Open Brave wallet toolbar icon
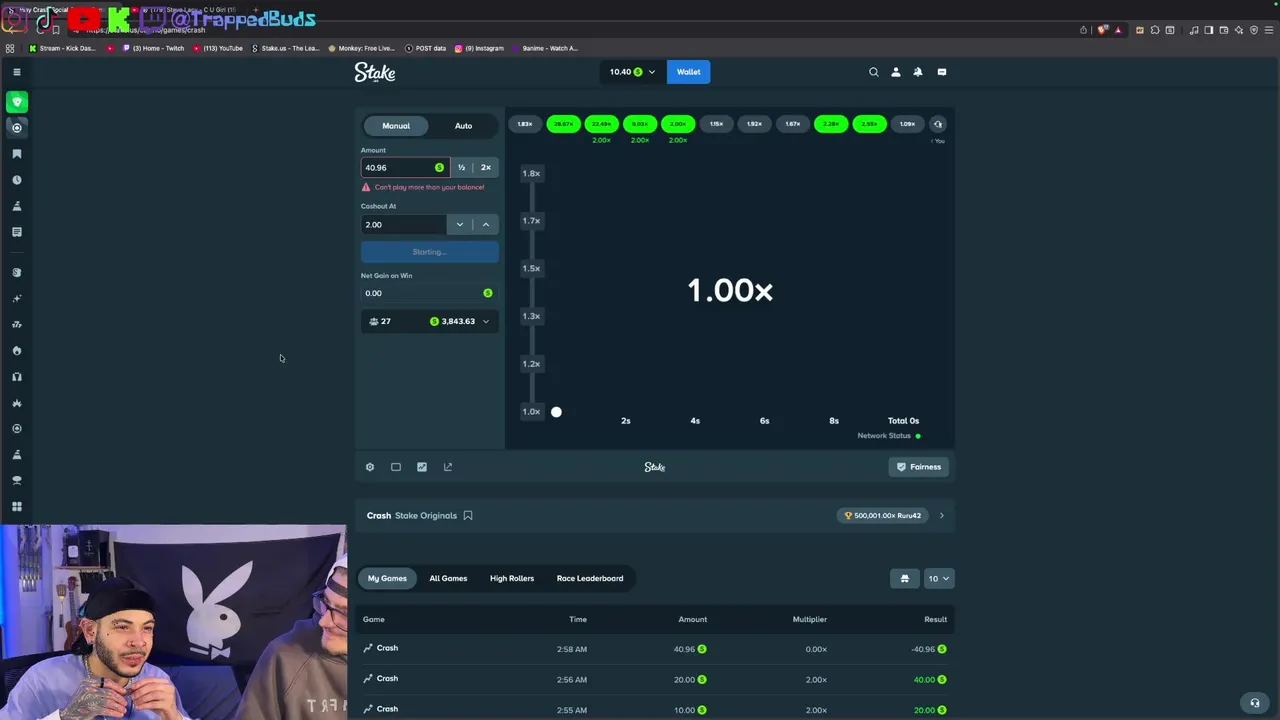The image size is (1280, 720). tap(1224, 30)
